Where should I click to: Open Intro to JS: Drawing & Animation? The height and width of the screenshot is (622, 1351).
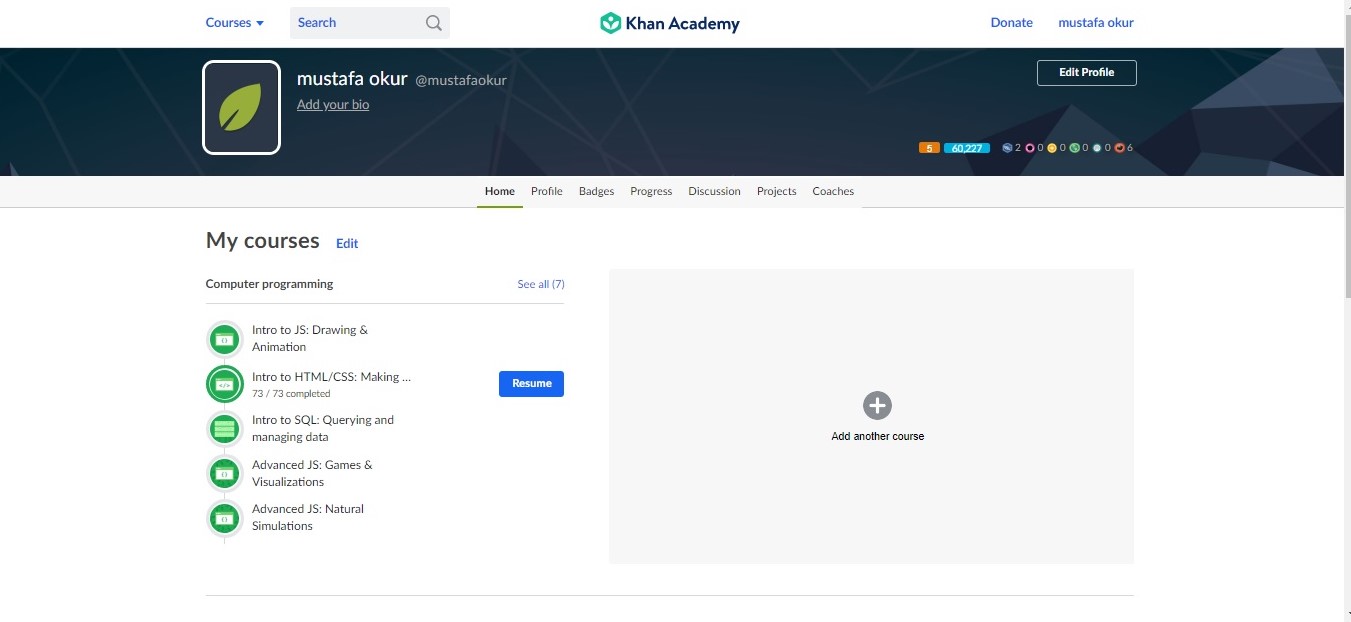310,338
